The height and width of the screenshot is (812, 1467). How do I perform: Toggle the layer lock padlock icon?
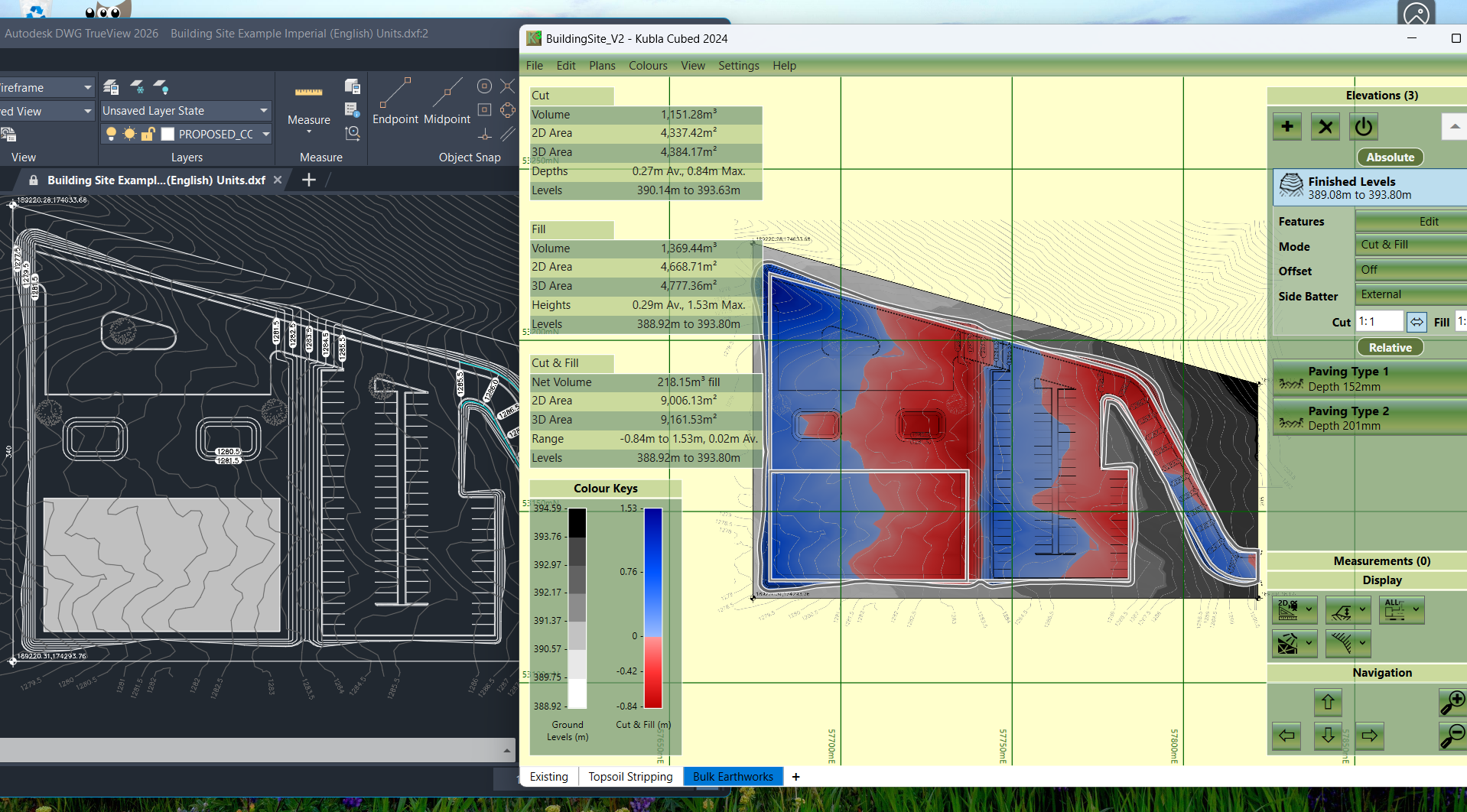148,135
